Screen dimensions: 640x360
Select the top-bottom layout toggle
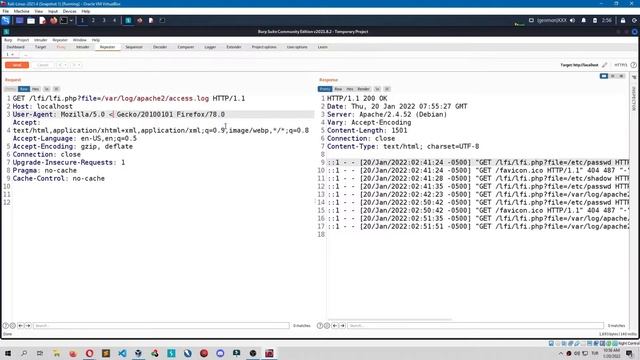[x=613, y=76]
